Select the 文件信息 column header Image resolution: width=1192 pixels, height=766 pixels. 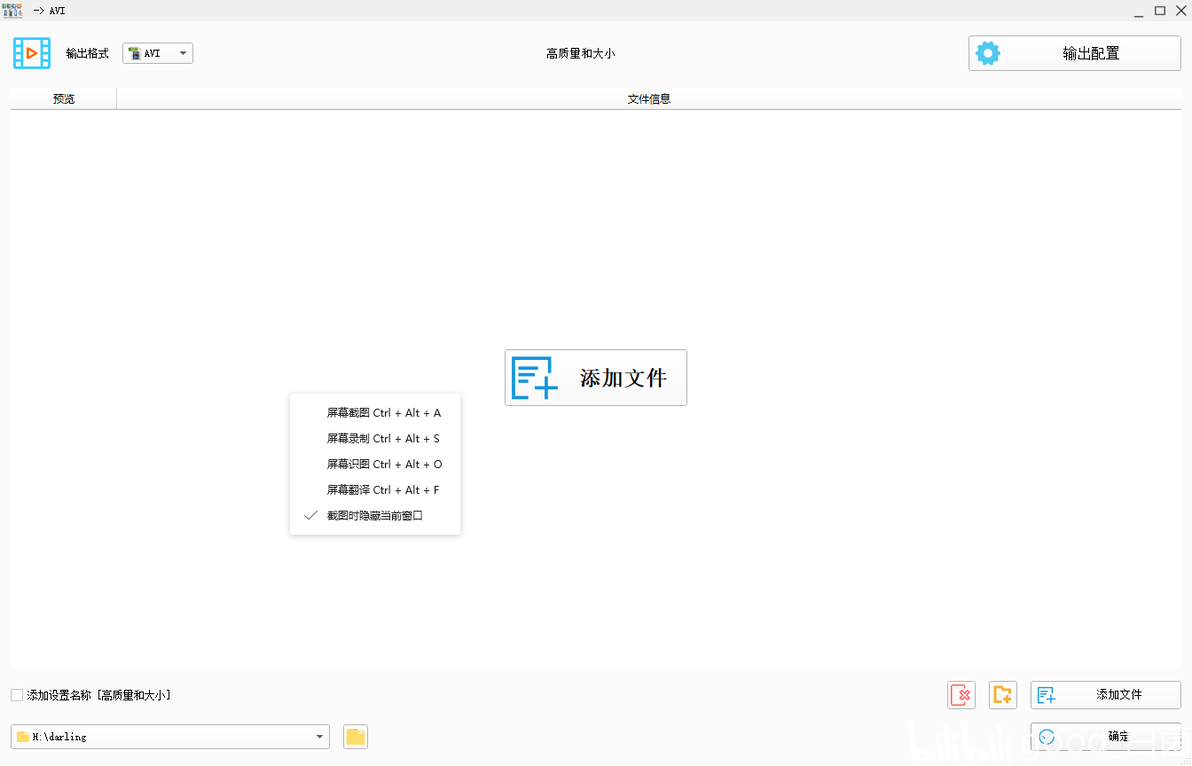point(648,99)
